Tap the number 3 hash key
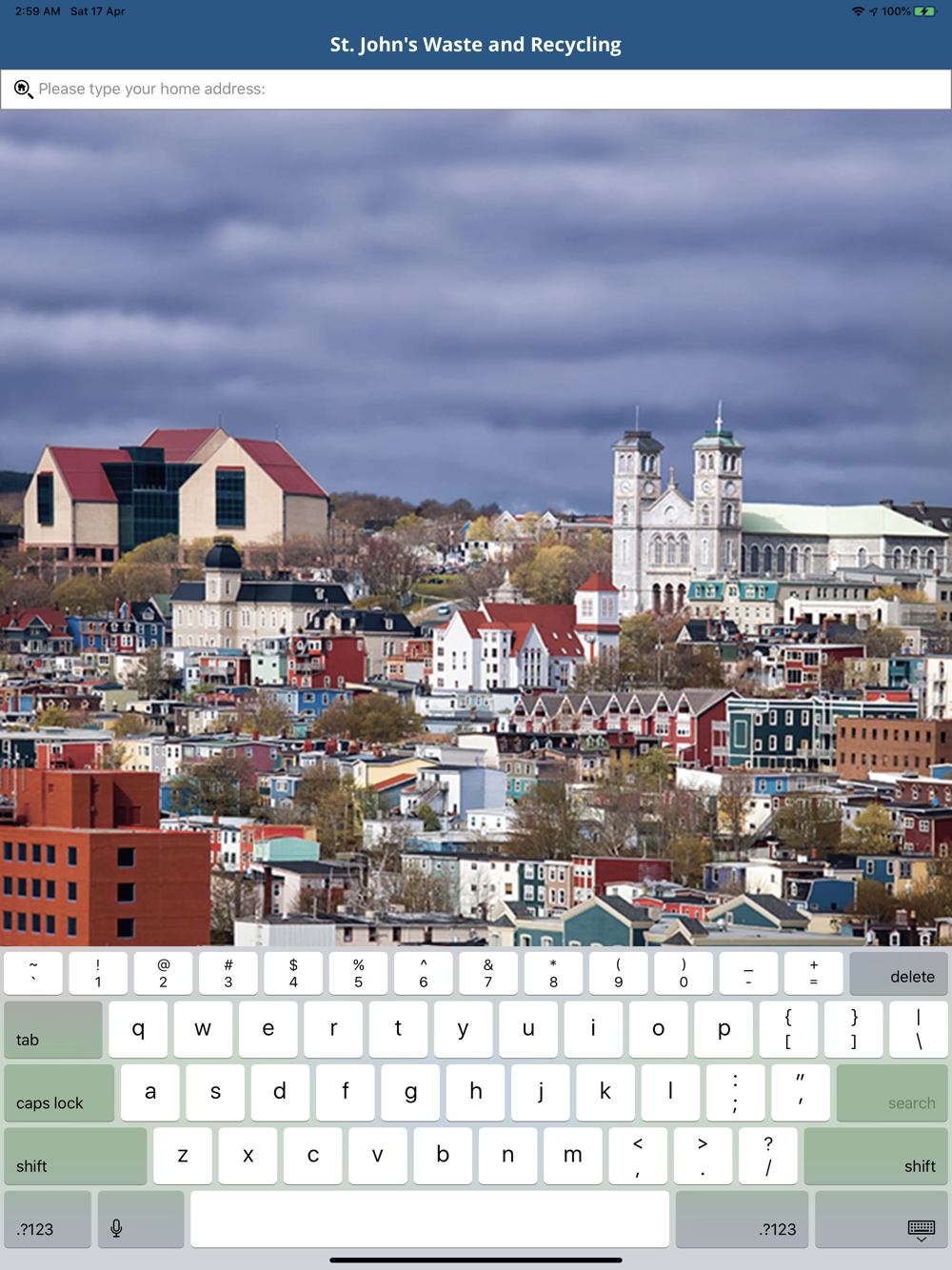 [228, 973]
